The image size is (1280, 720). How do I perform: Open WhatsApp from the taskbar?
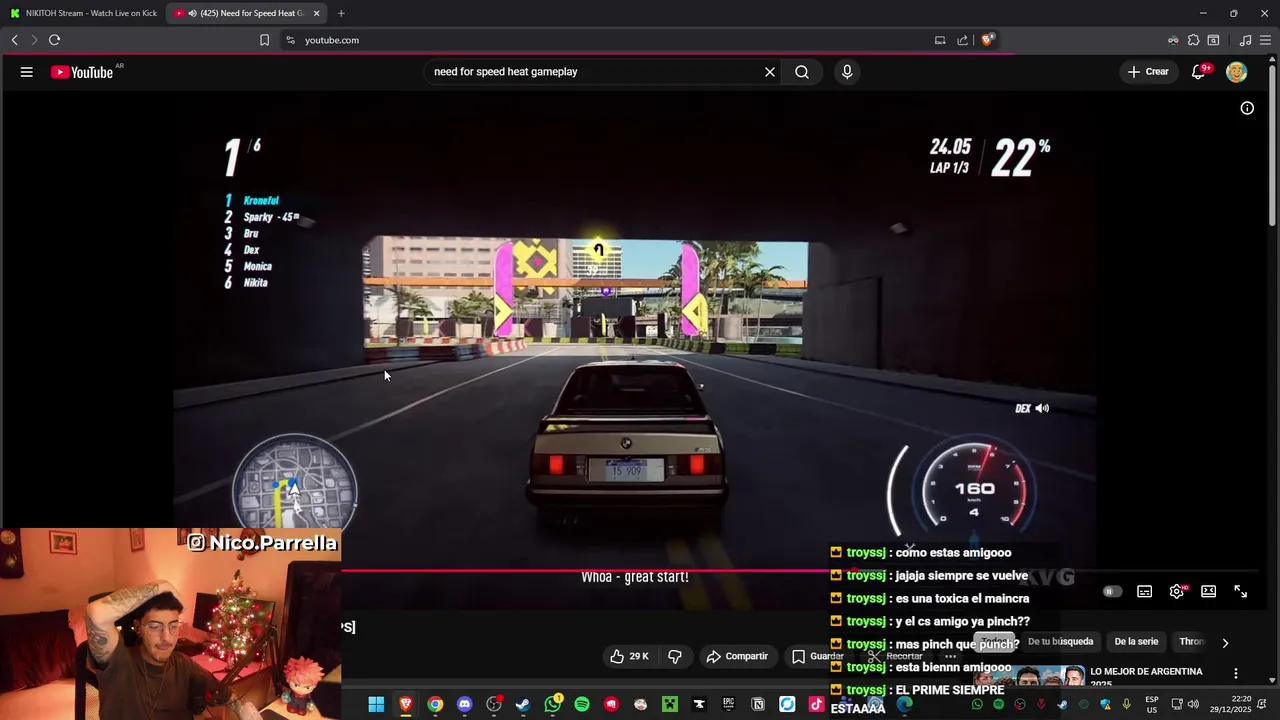[x=553, y=704]
